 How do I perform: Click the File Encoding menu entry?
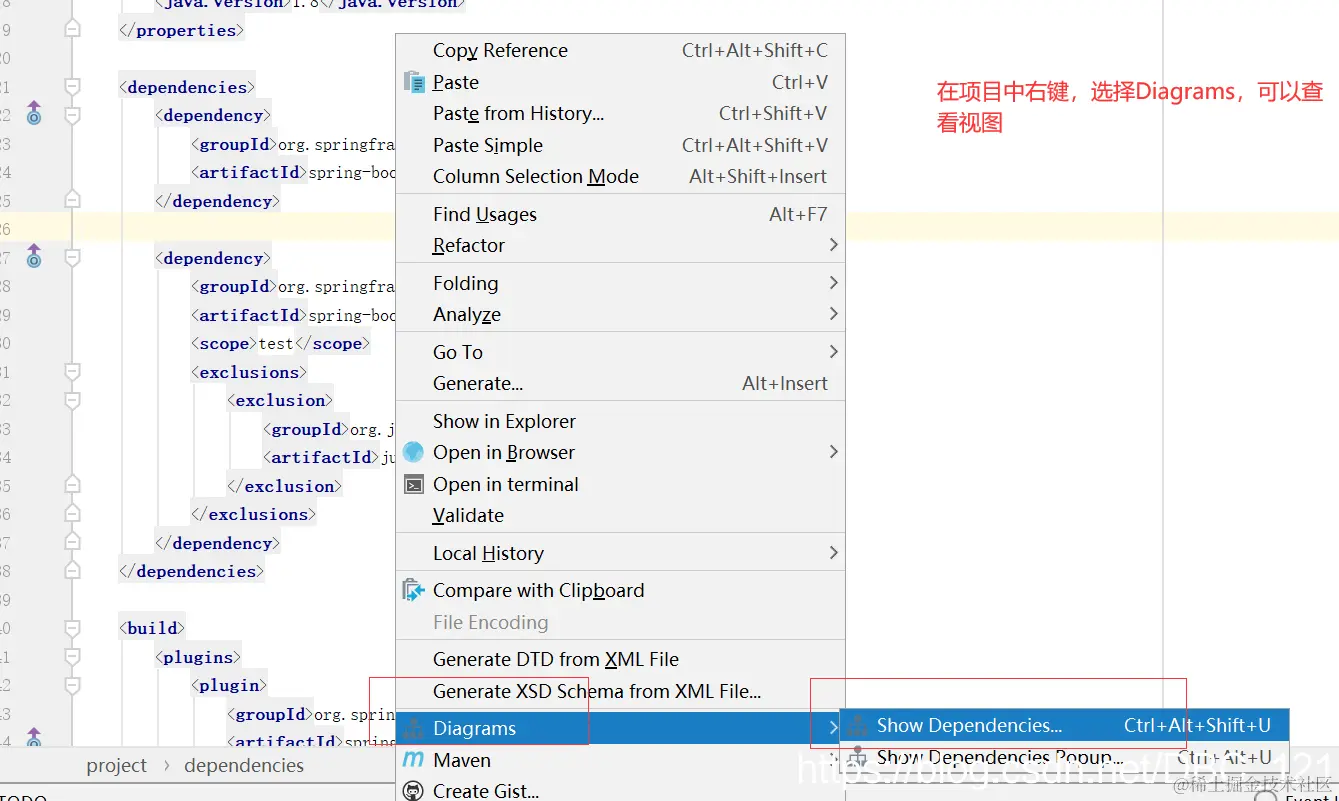click(621, 622)
